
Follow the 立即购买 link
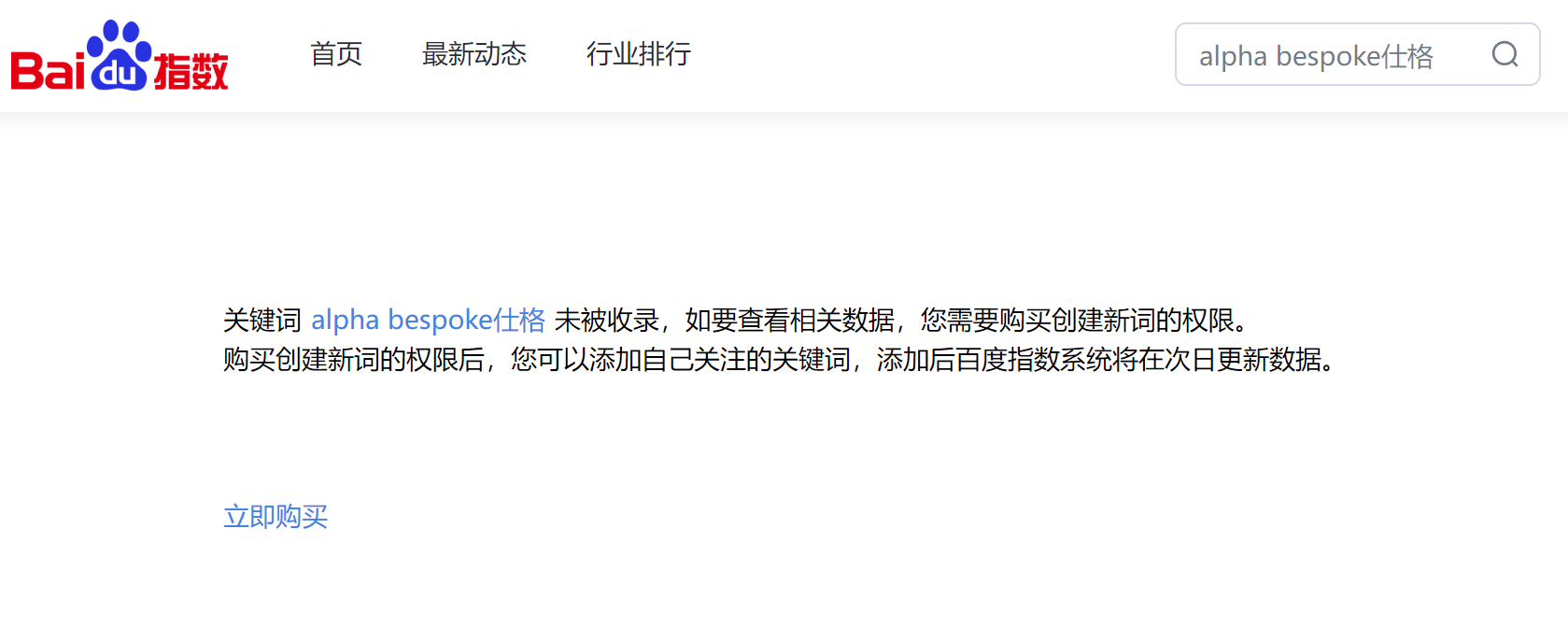click(275, 516)
